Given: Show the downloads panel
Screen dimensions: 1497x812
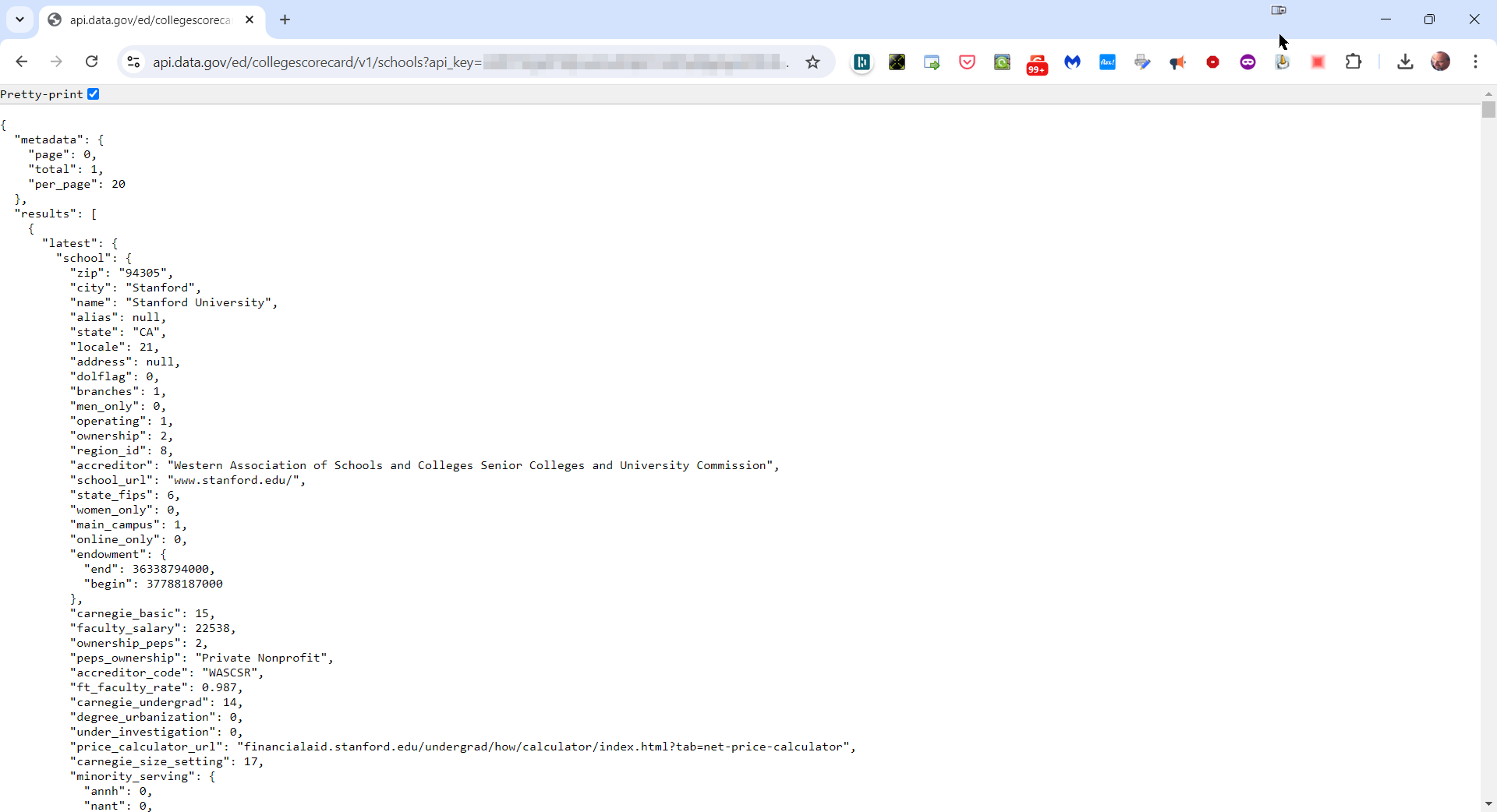Looking at the screenshot, I should click(1405, 62).
